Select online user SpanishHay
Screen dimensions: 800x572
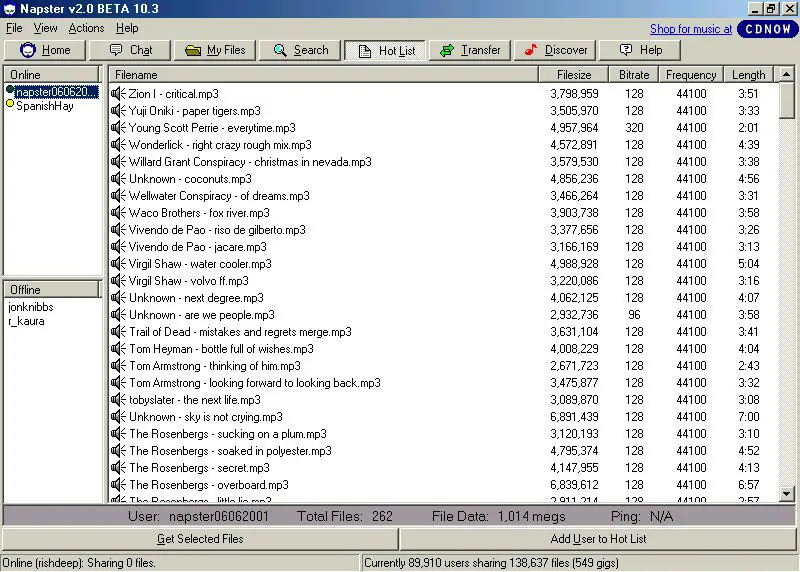coord(45,106)
